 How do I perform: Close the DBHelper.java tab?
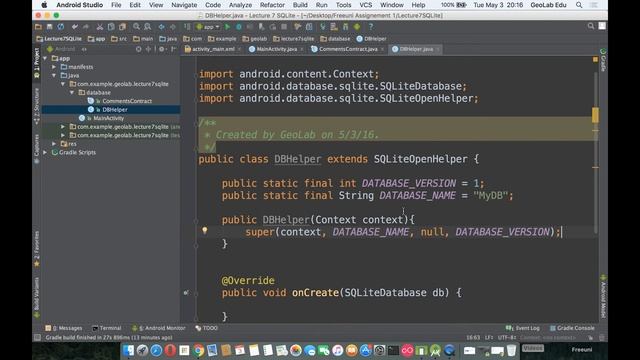pyautogui.click(x=438, y=49)
